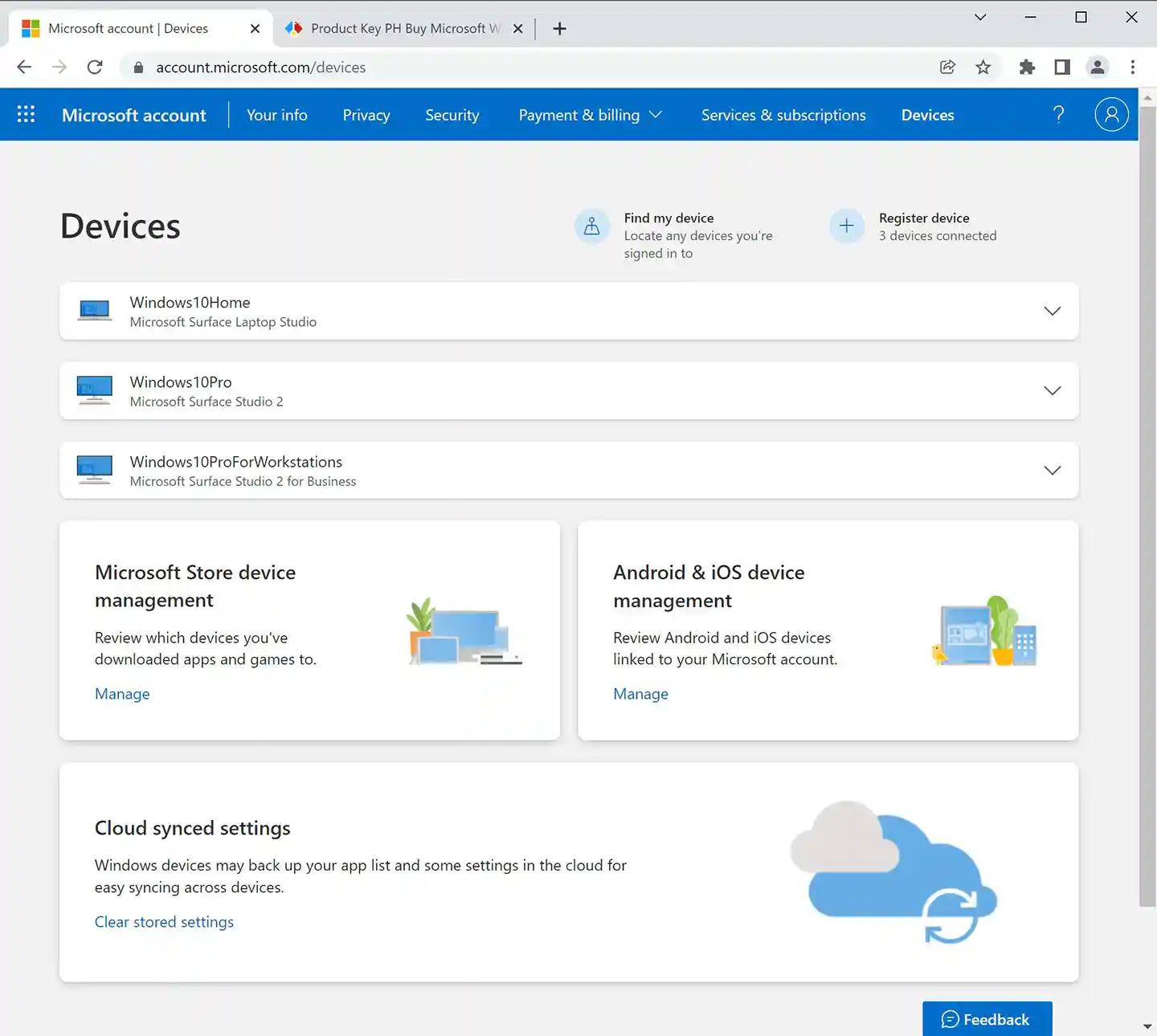Click the Windows10ProForWorkstations device name
Viewport: 1157px width, 1036px height.
pyautogui.click(x=236, y=461)
